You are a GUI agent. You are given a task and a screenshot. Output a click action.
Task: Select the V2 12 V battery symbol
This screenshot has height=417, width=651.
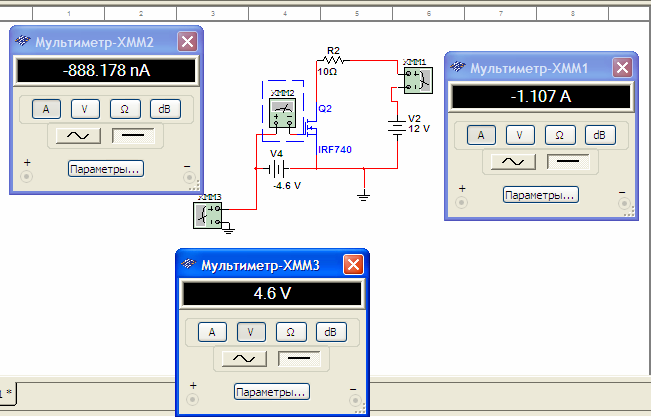point(397,126)
